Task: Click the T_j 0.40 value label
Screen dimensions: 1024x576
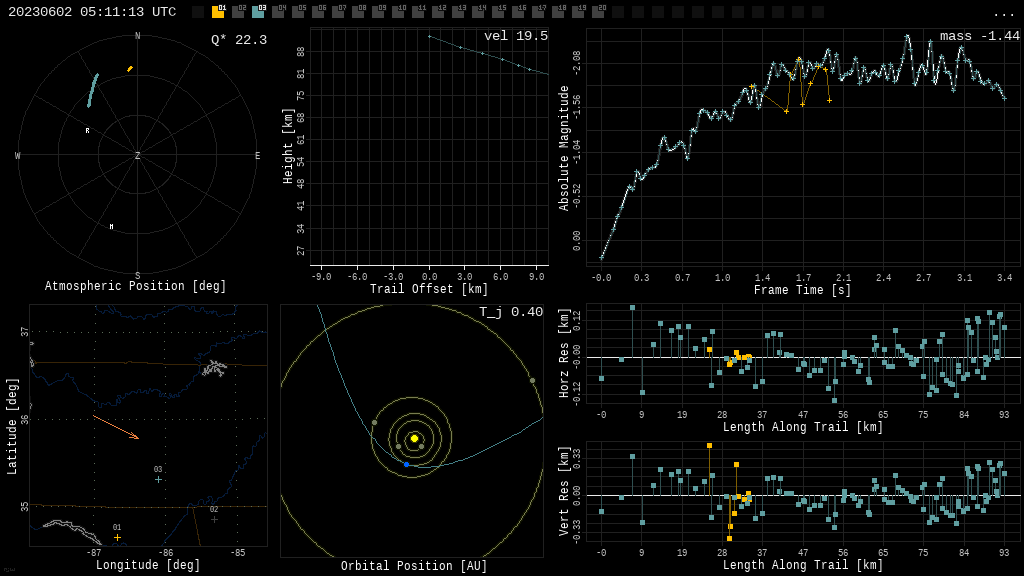Action: pos(510,312)
